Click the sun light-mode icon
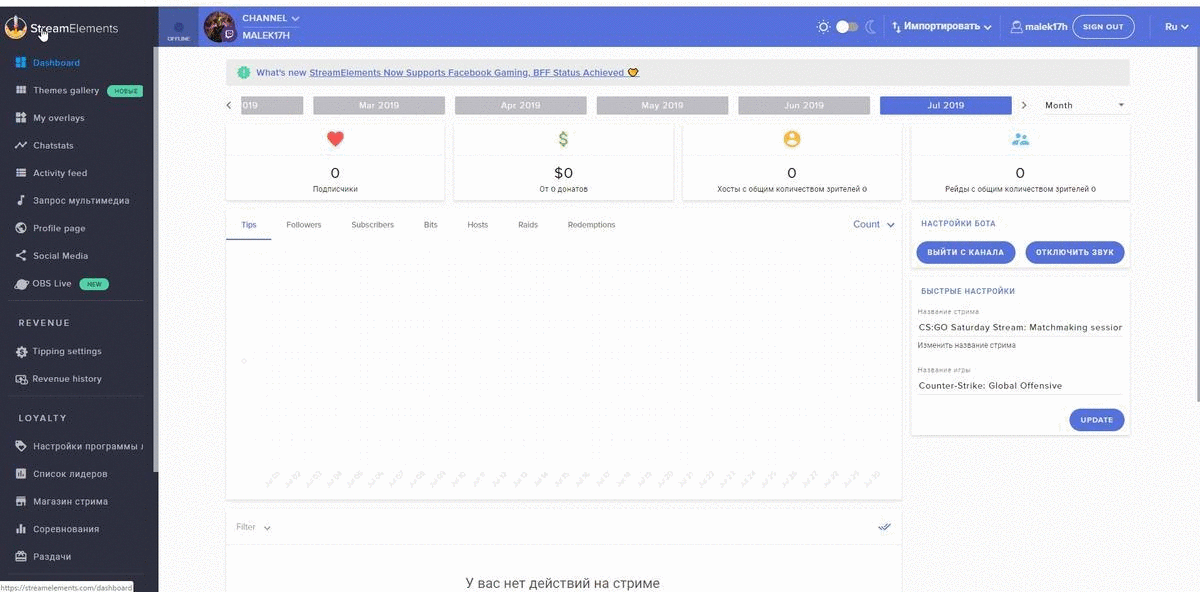Image resolution: width=1200 pixels, height=592 pixels. (823, 27)
